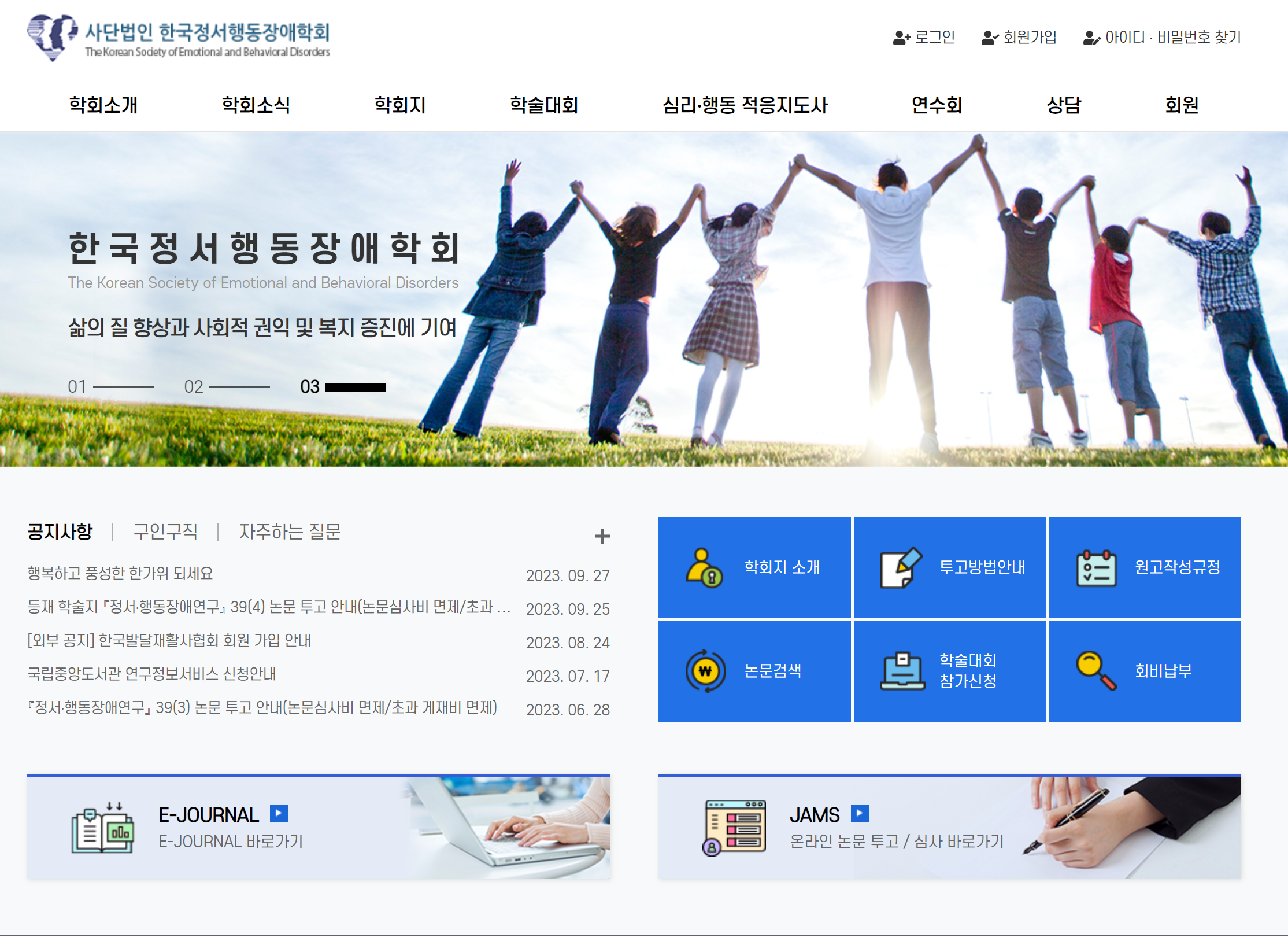
Task: Click the pen-writing photo on JAMS banner
Action: (x=1132, y=828)
